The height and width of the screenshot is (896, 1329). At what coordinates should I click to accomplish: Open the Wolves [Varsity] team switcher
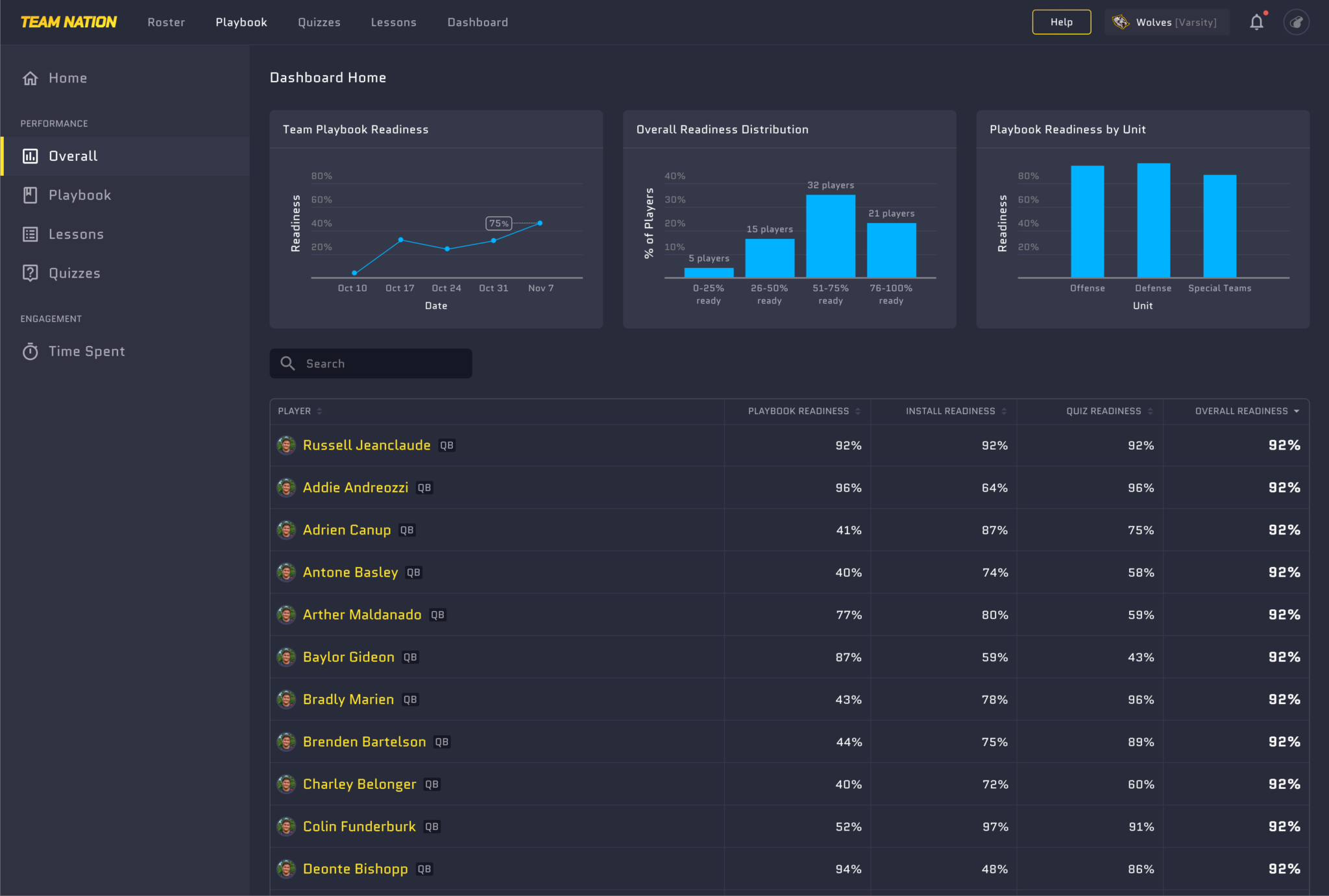point(1175,21)
